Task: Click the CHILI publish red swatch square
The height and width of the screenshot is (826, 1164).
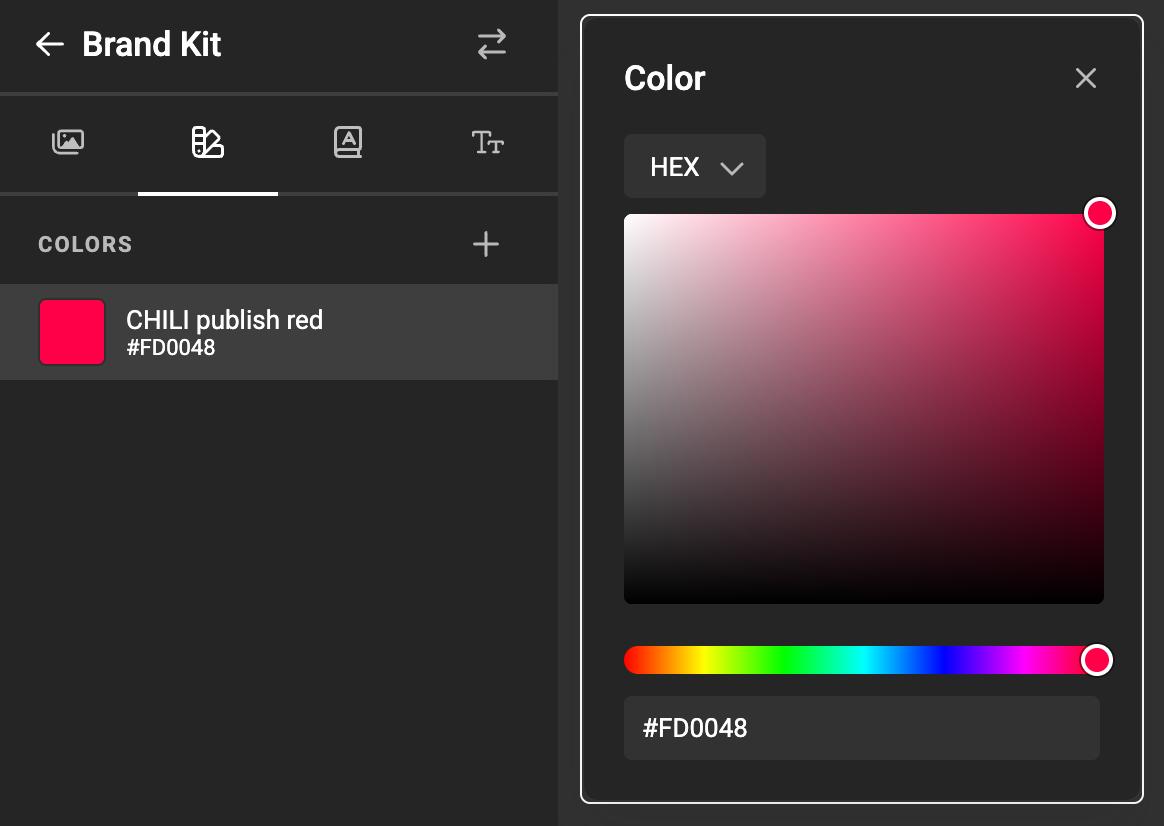Action: point(71,332)
